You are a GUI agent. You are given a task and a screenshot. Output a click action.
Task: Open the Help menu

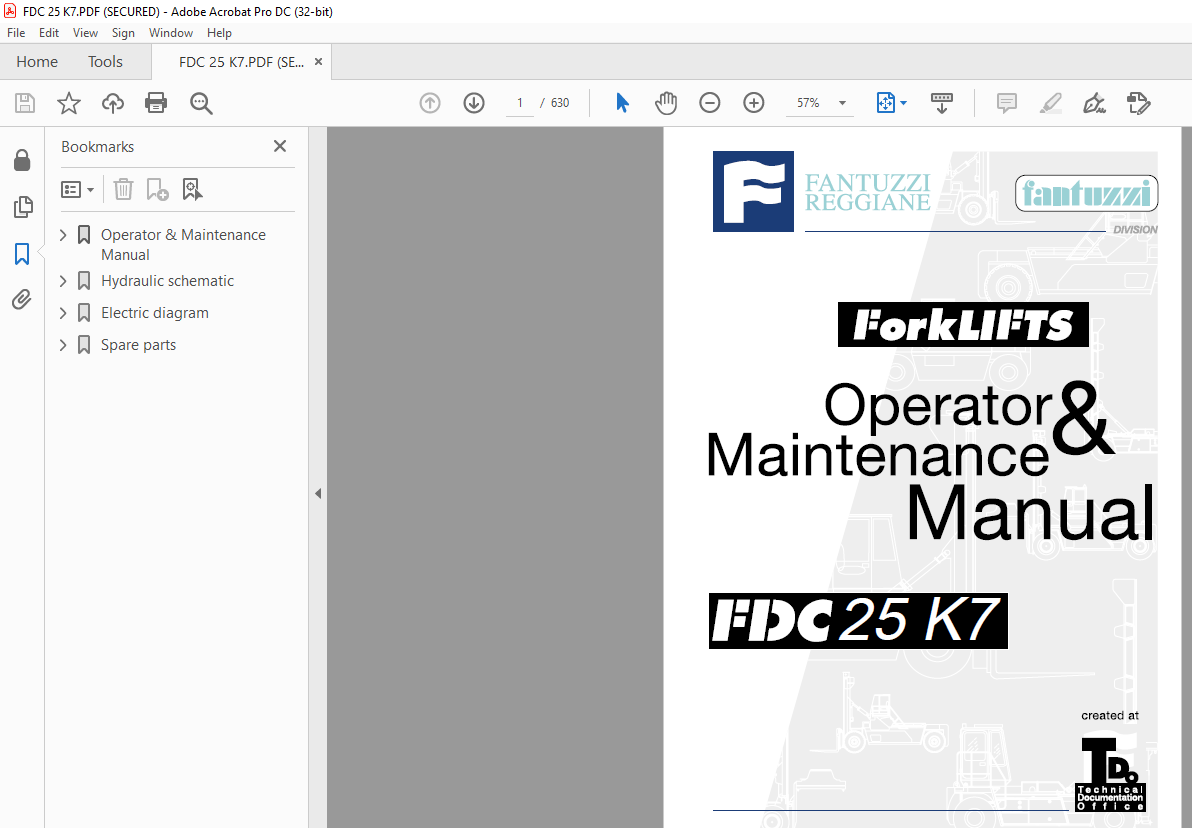(219, 33)
